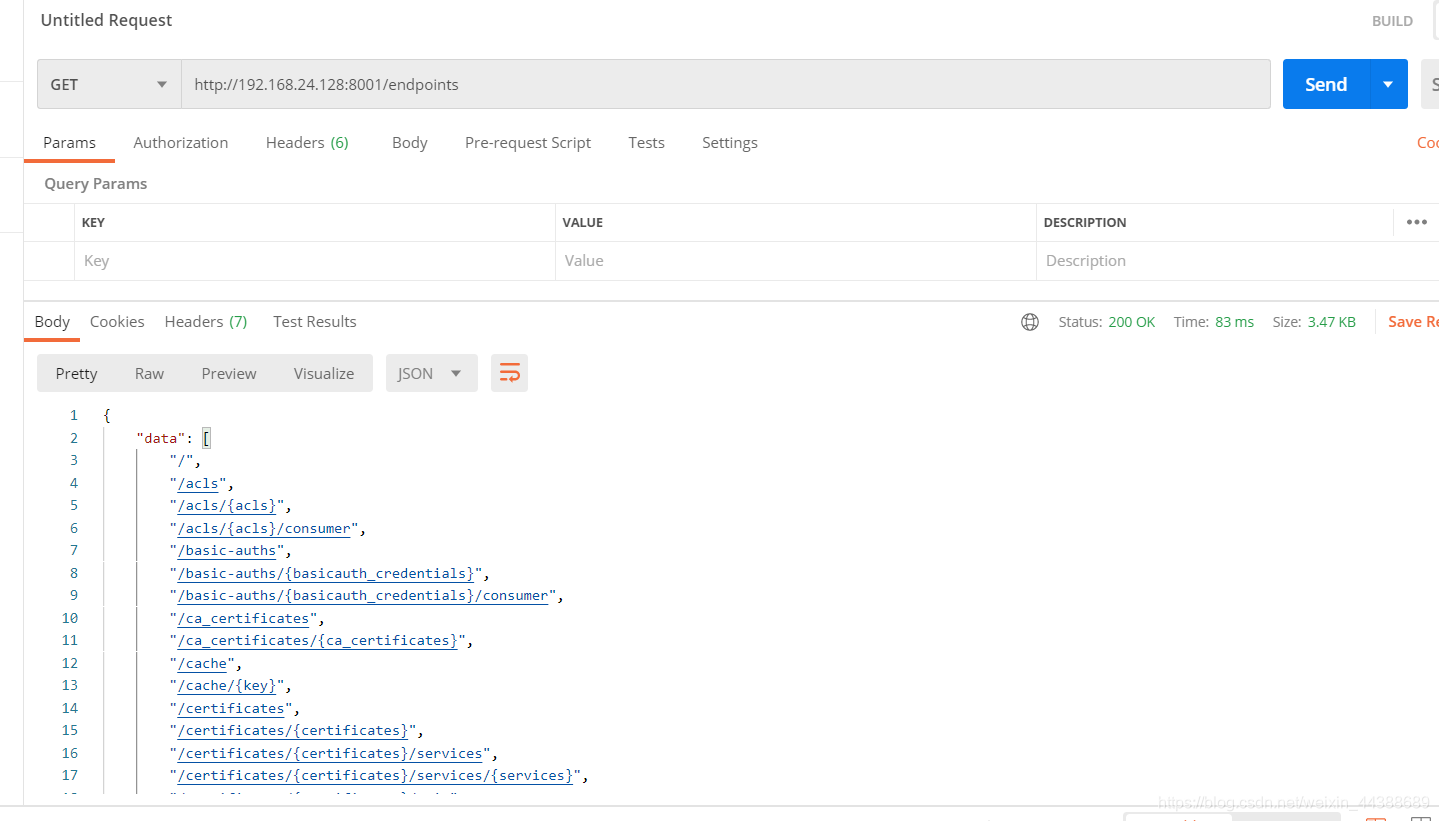The width and height of the screenshot is (1439, 821).
Task: Toggle the wrap lines icon
Action: click(x=509, y=373)
